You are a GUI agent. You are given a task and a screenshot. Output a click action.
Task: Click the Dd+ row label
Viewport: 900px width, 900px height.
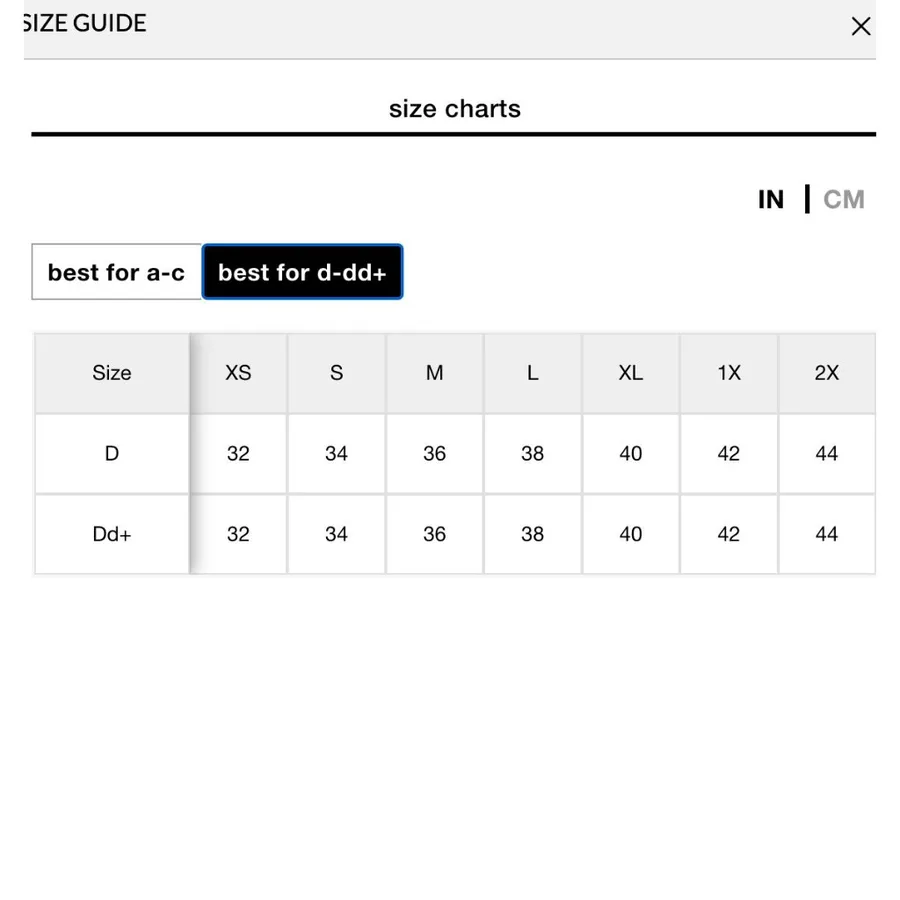click(x=112, y=534)
